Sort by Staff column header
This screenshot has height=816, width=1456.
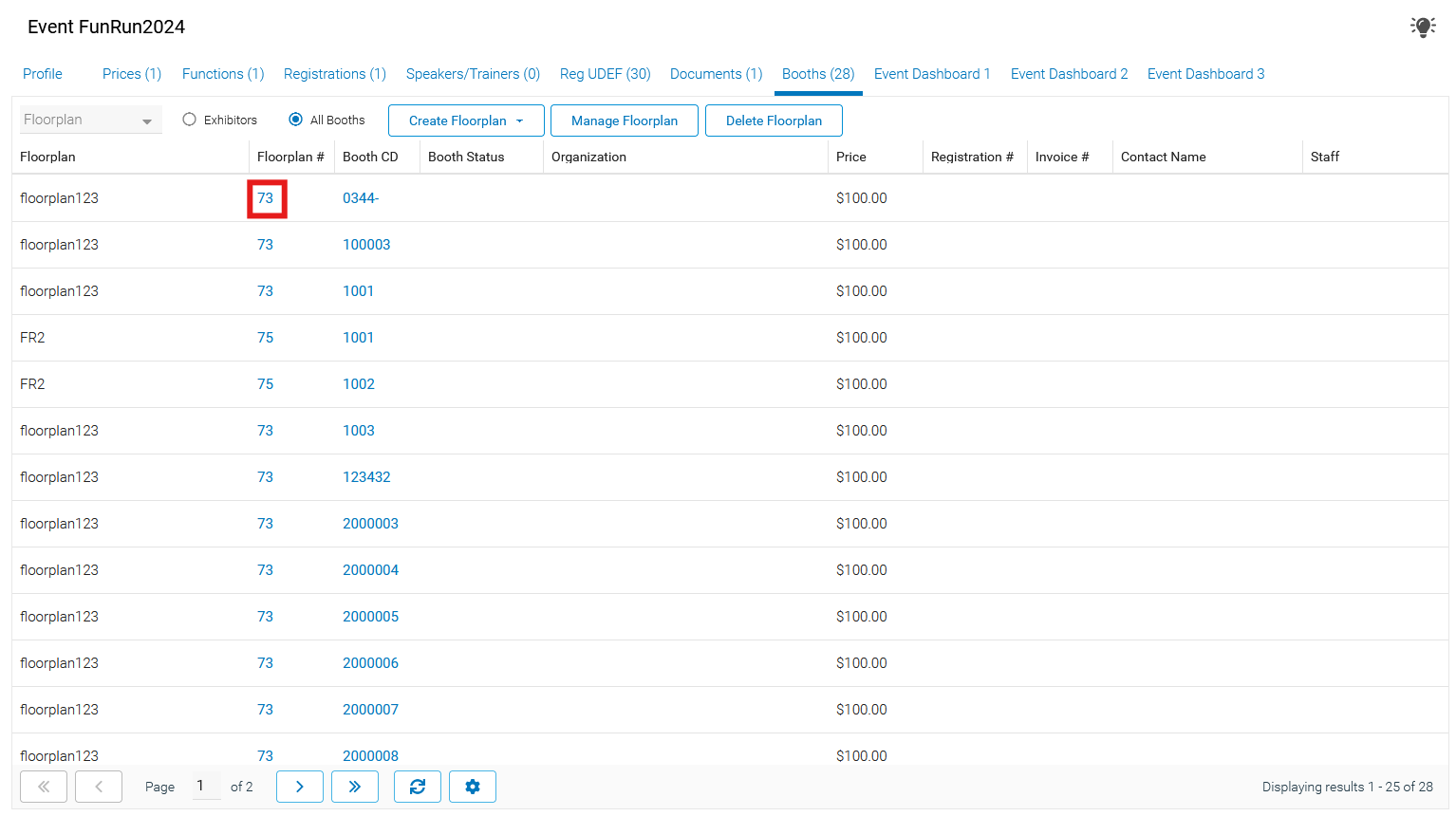pos(1325,157)
